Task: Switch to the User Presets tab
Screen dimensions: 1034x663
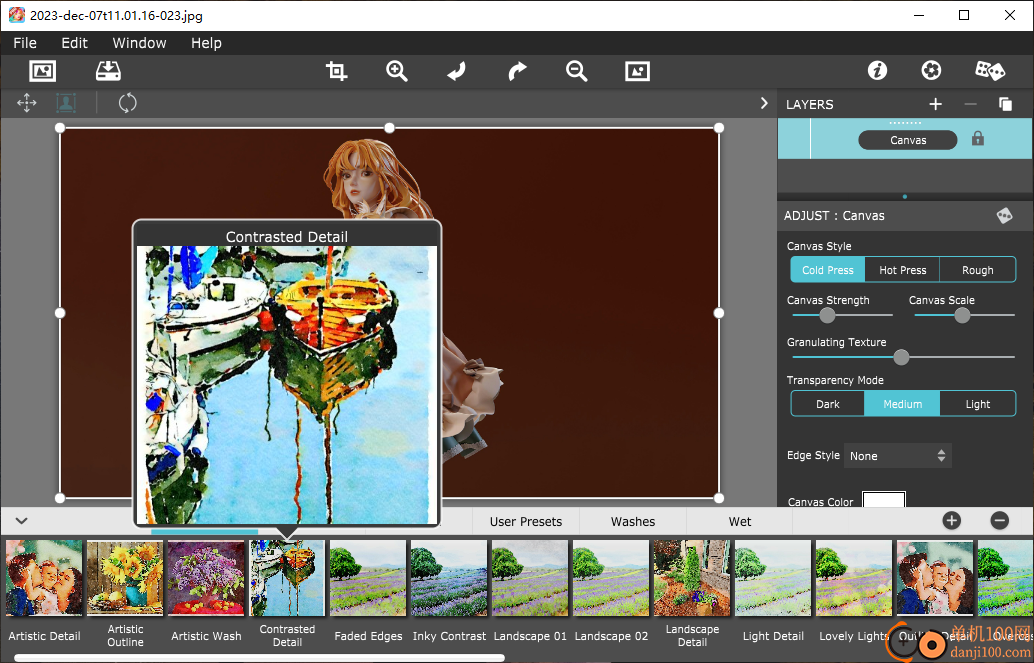Action: (526, 521)
